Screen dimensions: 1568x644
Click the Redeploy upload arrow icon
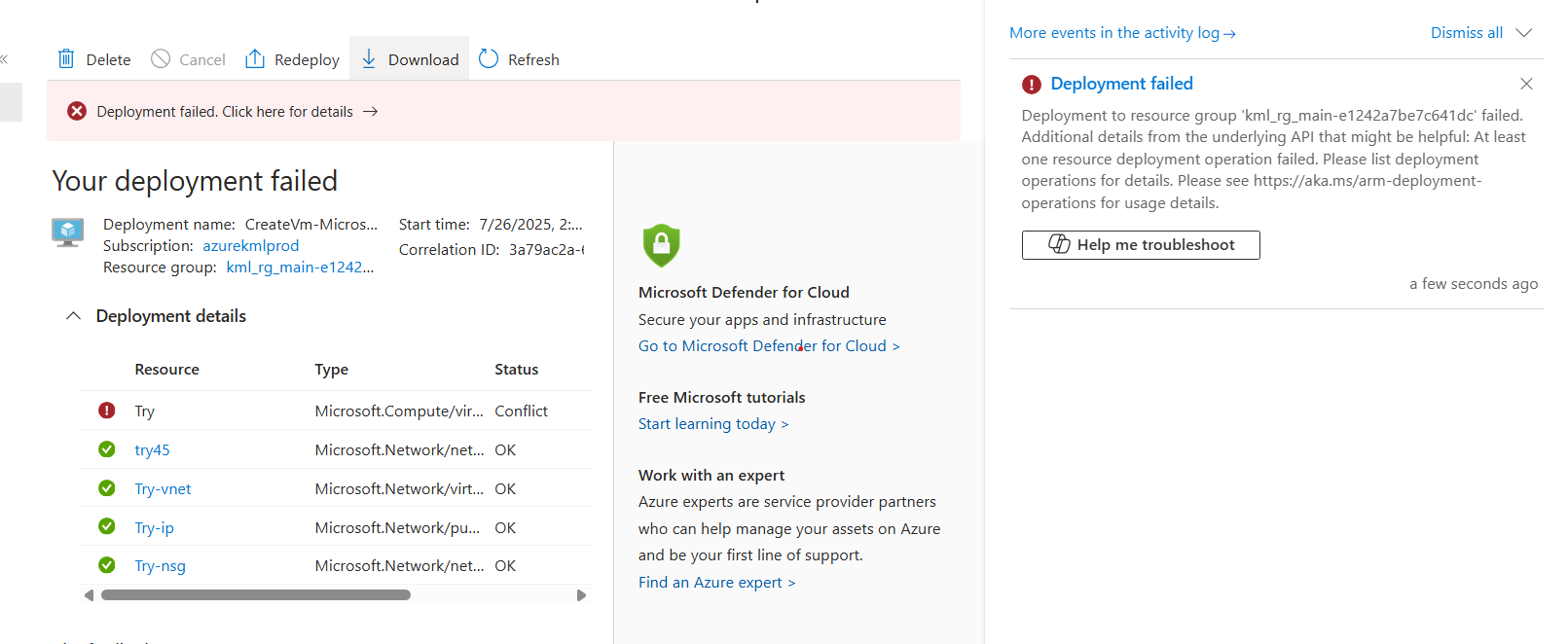click(255, 59)
